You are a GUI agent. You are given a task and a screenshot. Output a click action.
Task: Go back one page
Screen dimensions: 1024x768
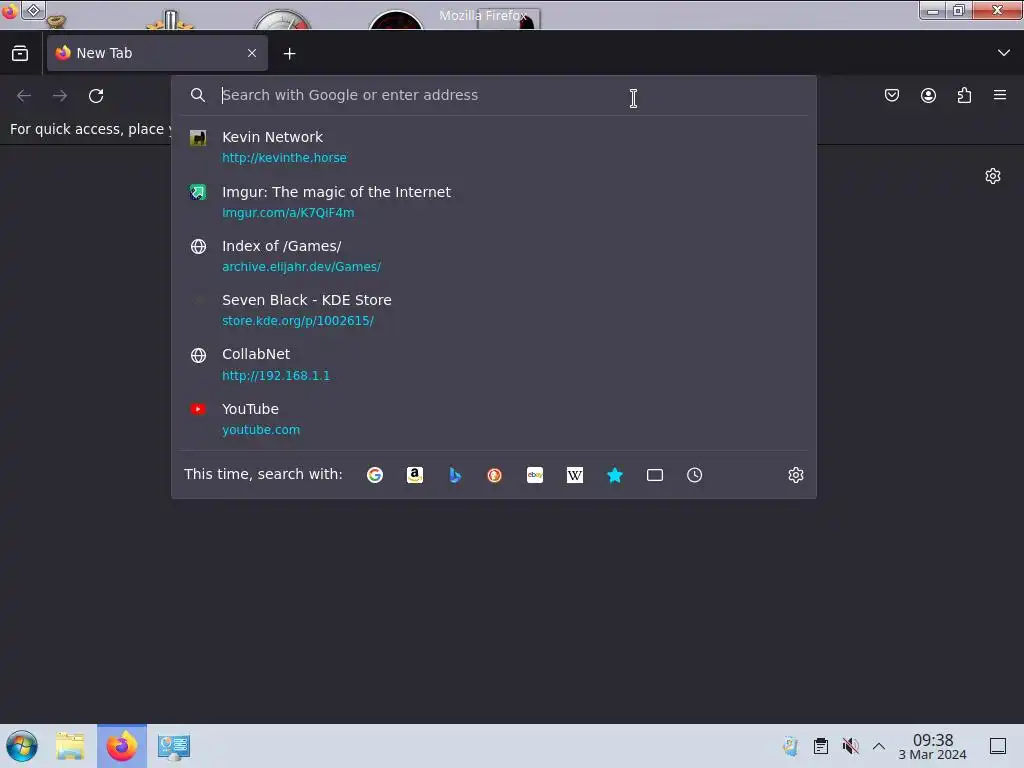[x=24, y=95]
